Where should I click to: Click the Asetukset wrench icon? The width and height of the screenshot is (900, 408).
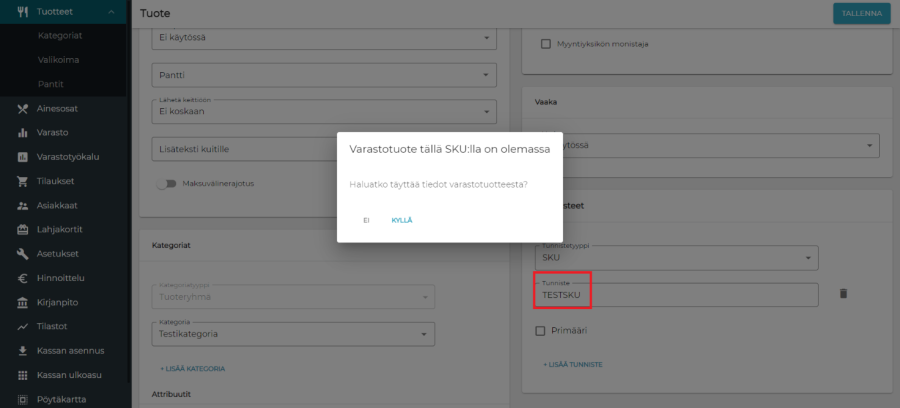[x=22, y=254]
